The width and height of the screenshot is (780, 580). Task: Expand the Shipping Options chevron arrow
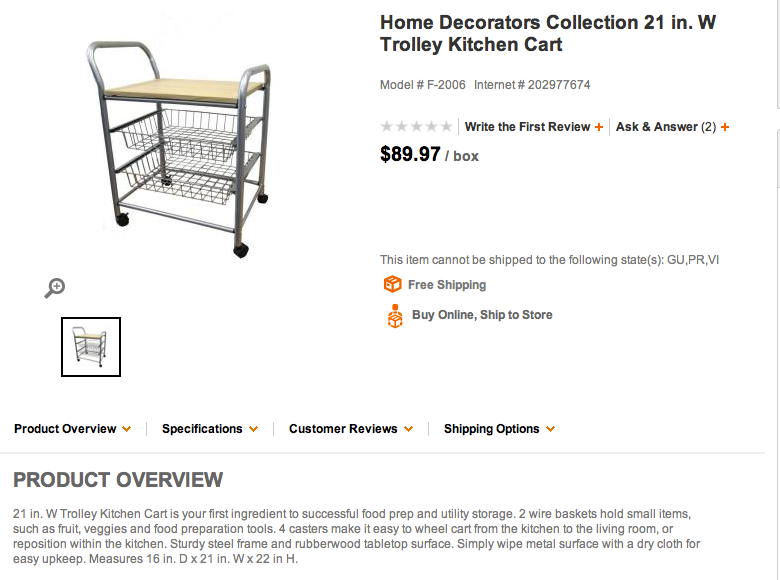point(550,429)
